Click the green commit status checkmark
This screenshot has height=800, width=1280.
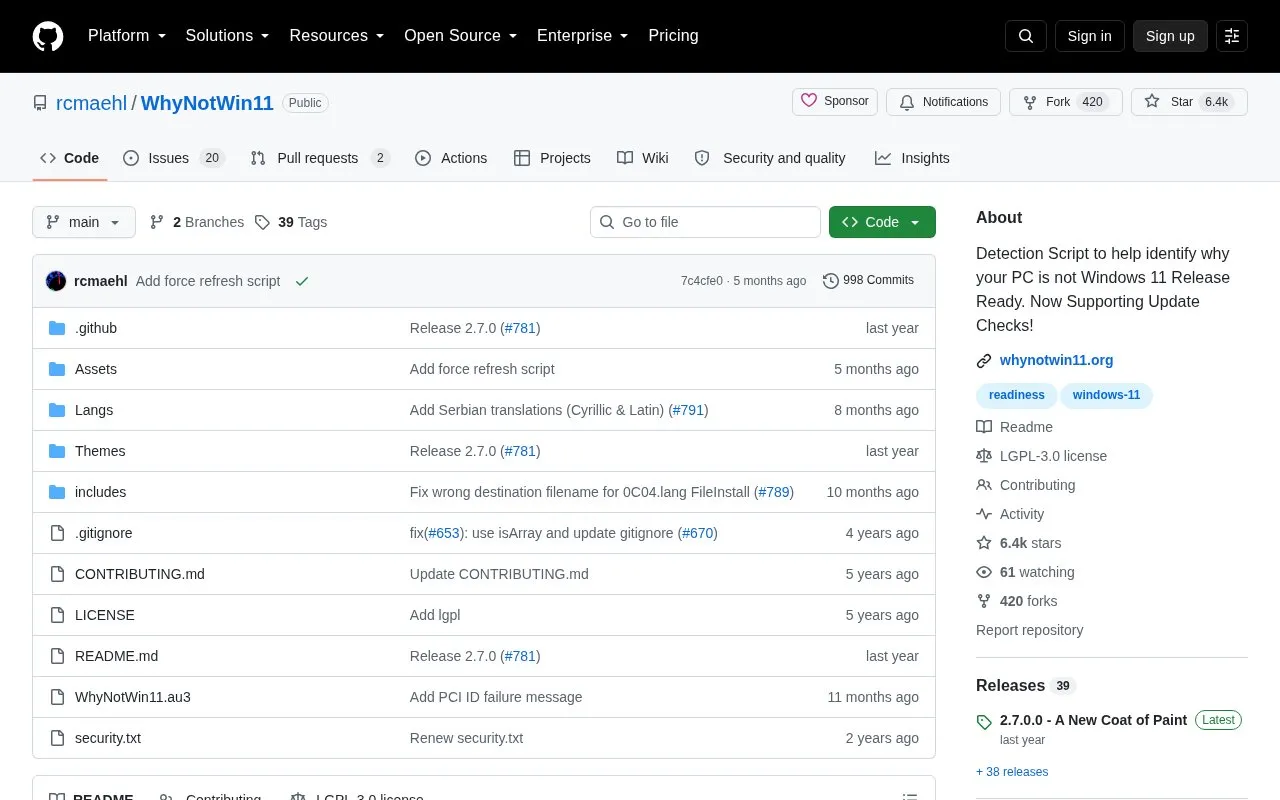tap(302, 282)
